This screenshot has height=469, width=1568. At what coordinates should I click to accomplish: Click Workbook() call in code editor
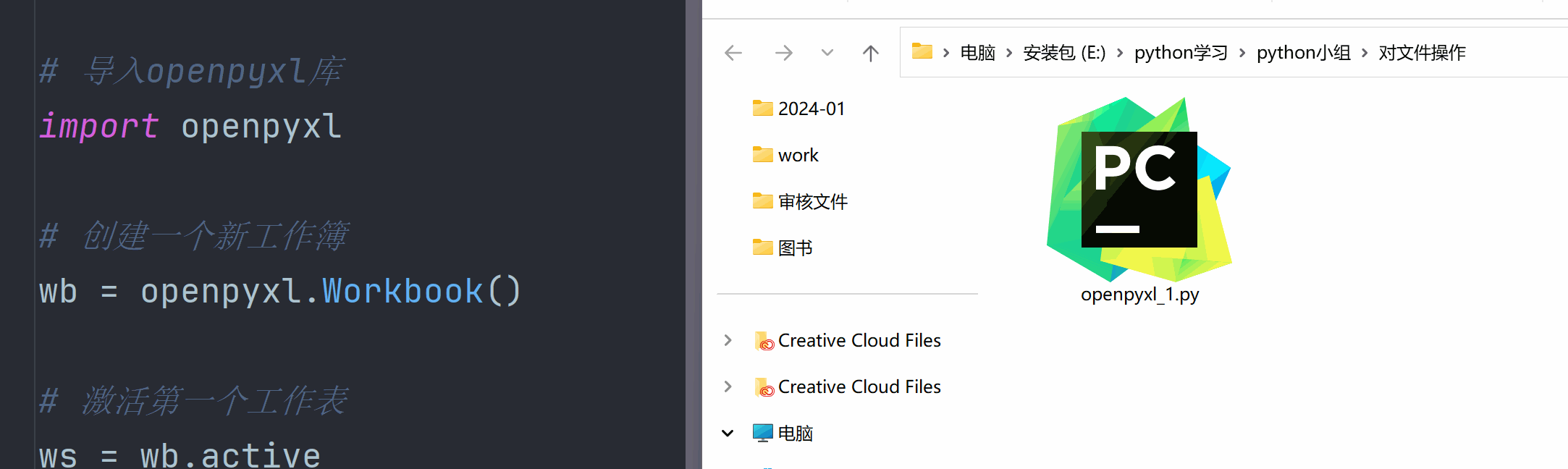[421, 291]
